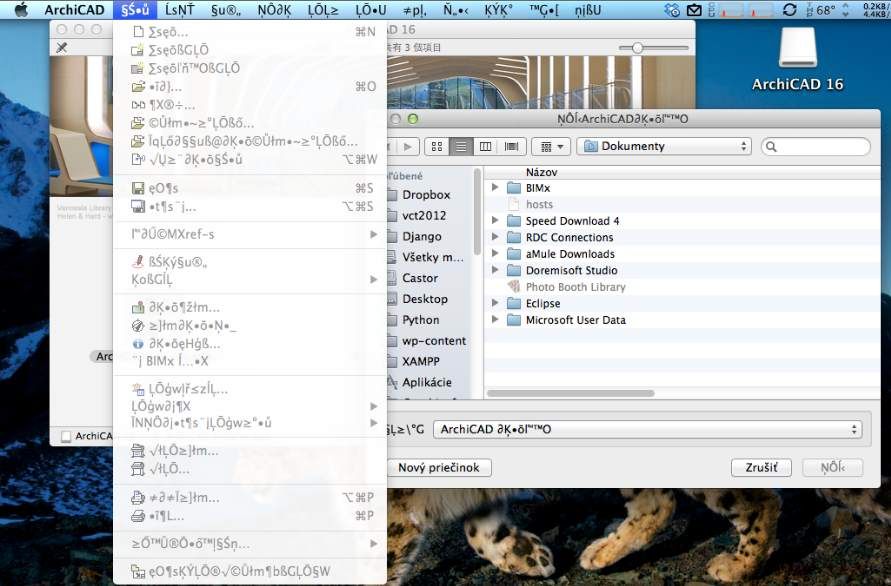Select Dropbox in the sidebar
Image resolution: width=891 pixels, height=586 pixels.
[426, 195]
